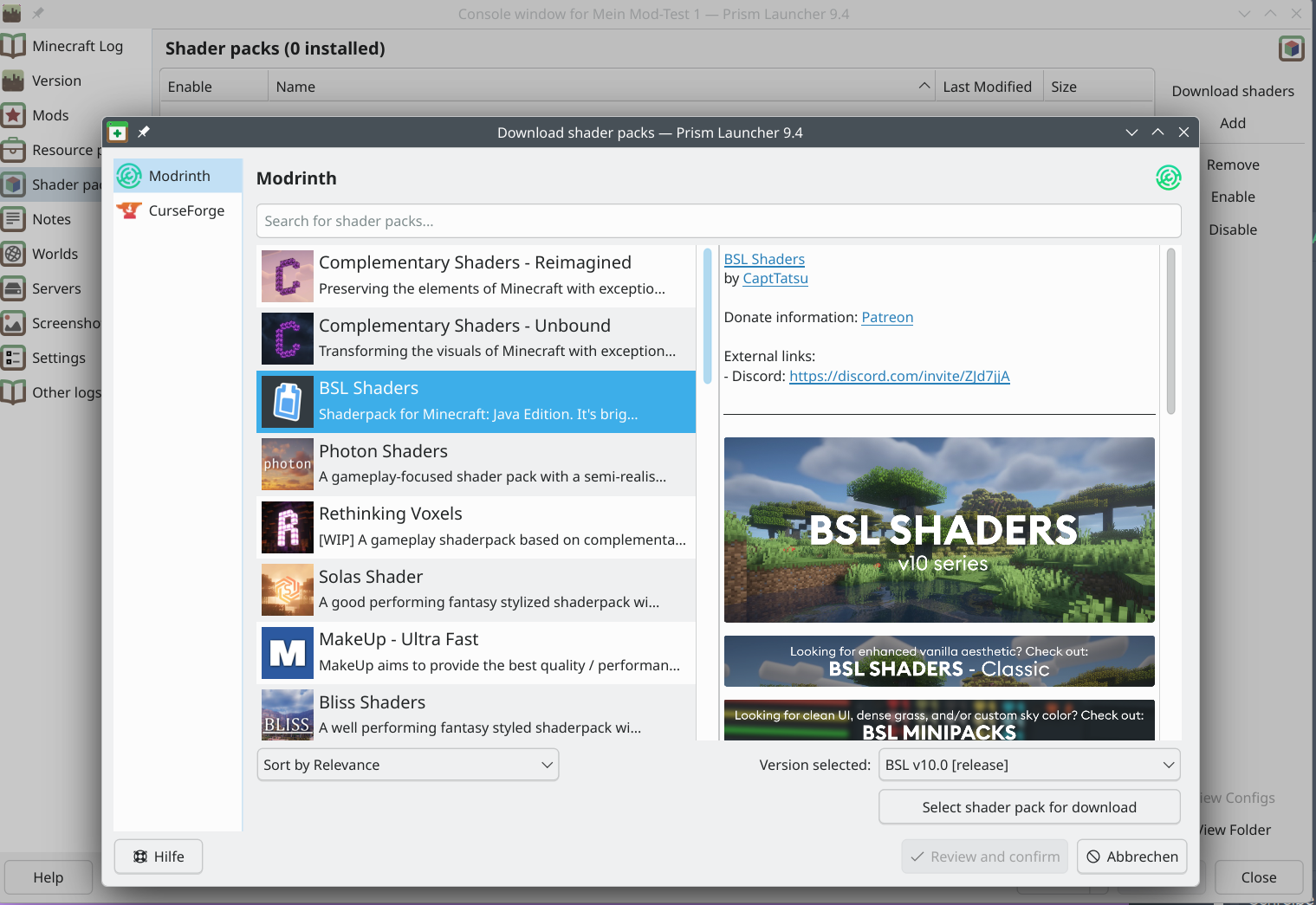Select the Modrinth source tab
Image resolution: width=1316 pixels, height=905 pixels.
[x=178, y=176]
